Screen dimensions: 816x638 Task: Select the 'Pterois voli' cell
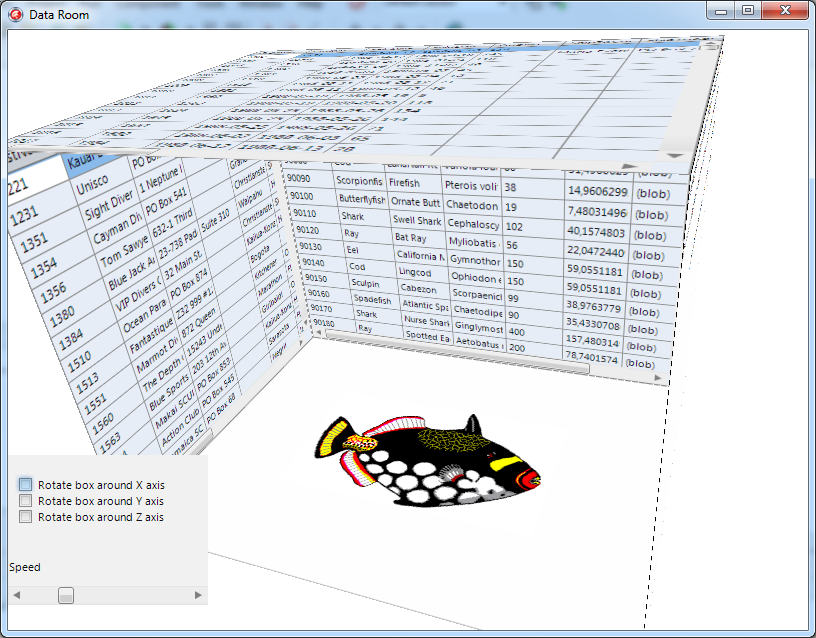[471, 186]
